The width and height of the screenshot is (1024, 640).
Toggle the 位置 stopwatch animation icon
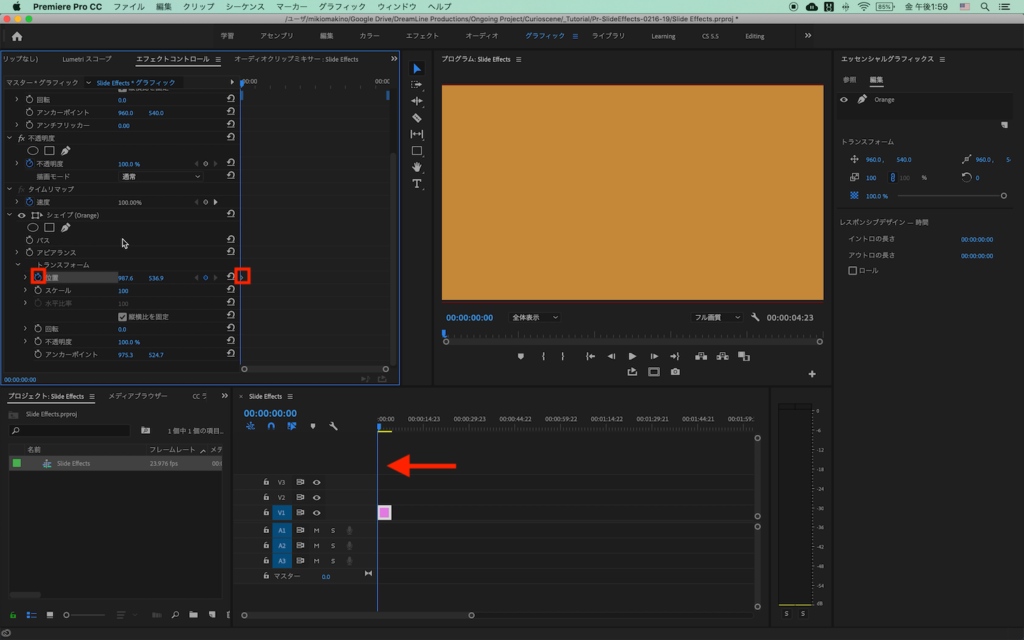37,277
